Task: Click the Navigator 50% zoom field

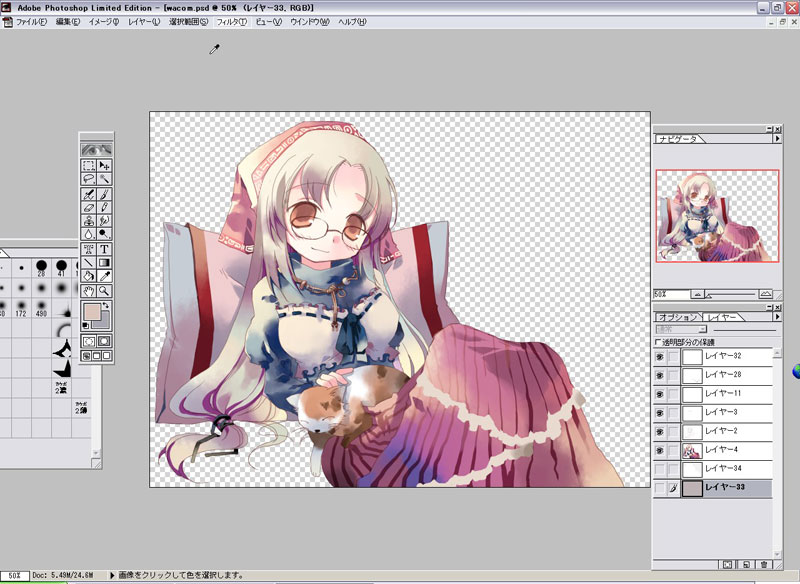Action: click(x=671, y=294)
